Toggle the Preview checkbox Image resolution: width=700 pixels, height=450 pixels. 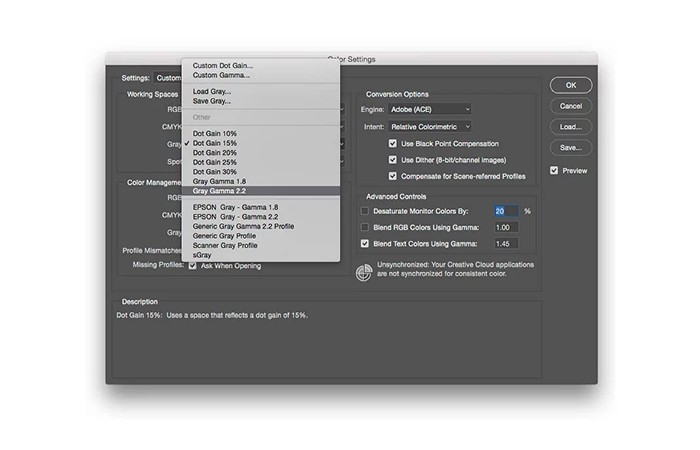[x=554, y=171]
